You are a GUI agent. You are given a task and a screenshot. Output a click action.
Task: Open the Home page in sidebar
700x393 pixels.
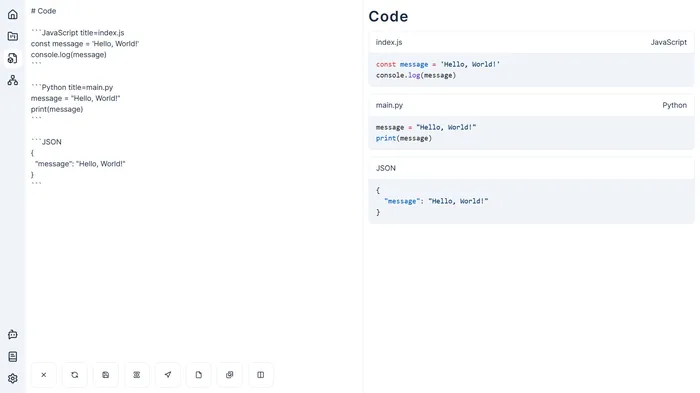click(12, 14)
